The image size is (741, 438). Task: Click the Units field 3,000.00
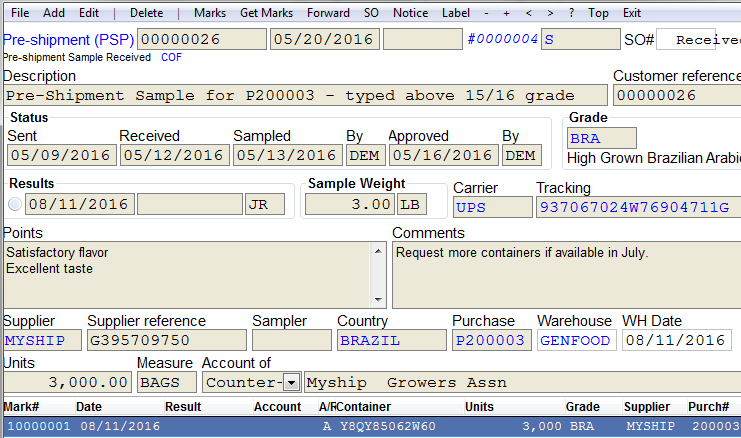coord(68,382)
